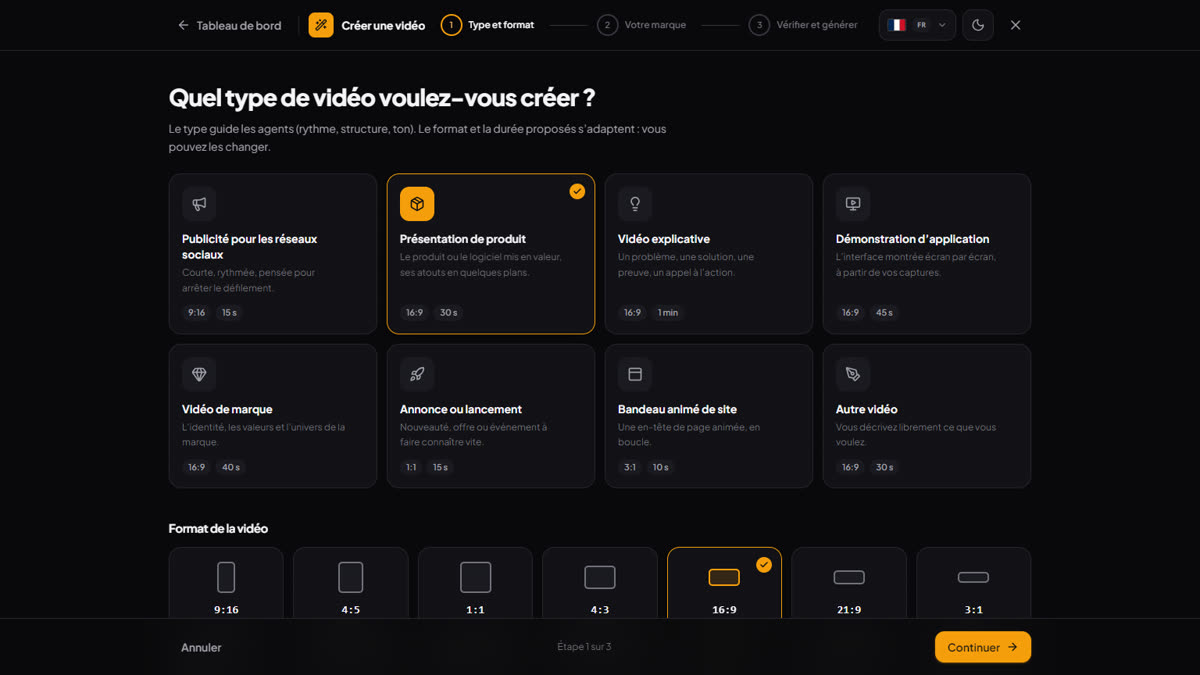
Task: Click the Créer une vidéo title text
Action: [x=383, y=25]
